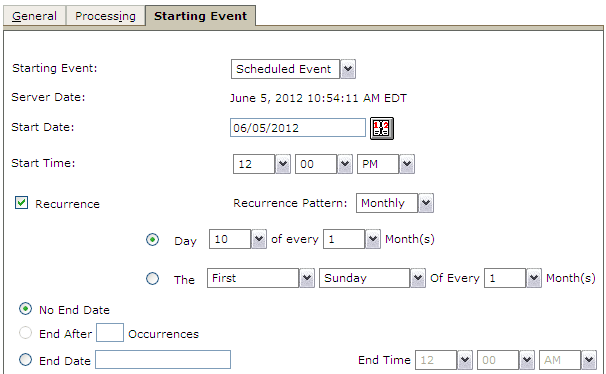The height and width of the screenshot is (374, 606).
Task: Open the Day number dropdown showing 10
Action: coord(238,239)
